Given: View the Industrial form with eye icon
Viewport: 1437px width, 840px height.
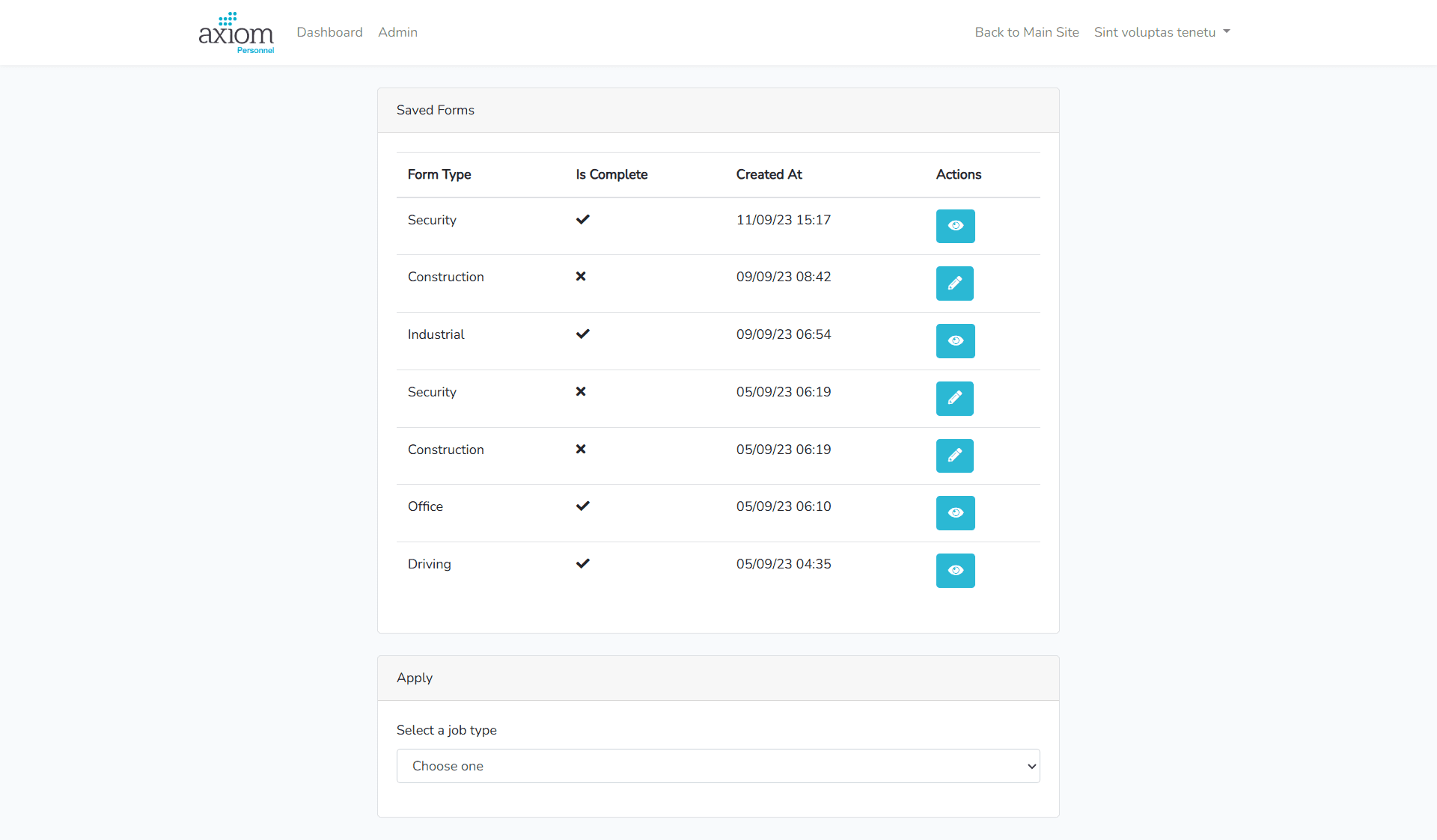Looking at the screenshot, I should (955, 341).
